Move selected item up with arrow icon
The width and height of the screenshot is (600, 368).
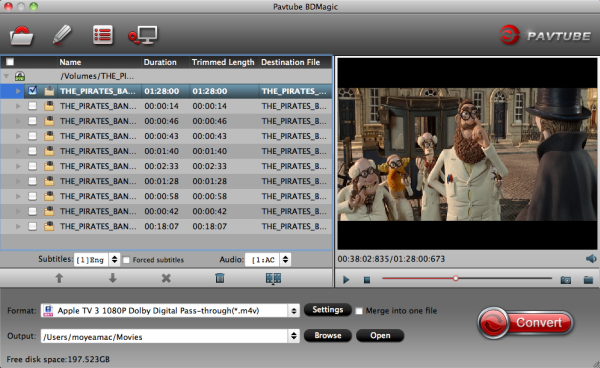(59, 278)
